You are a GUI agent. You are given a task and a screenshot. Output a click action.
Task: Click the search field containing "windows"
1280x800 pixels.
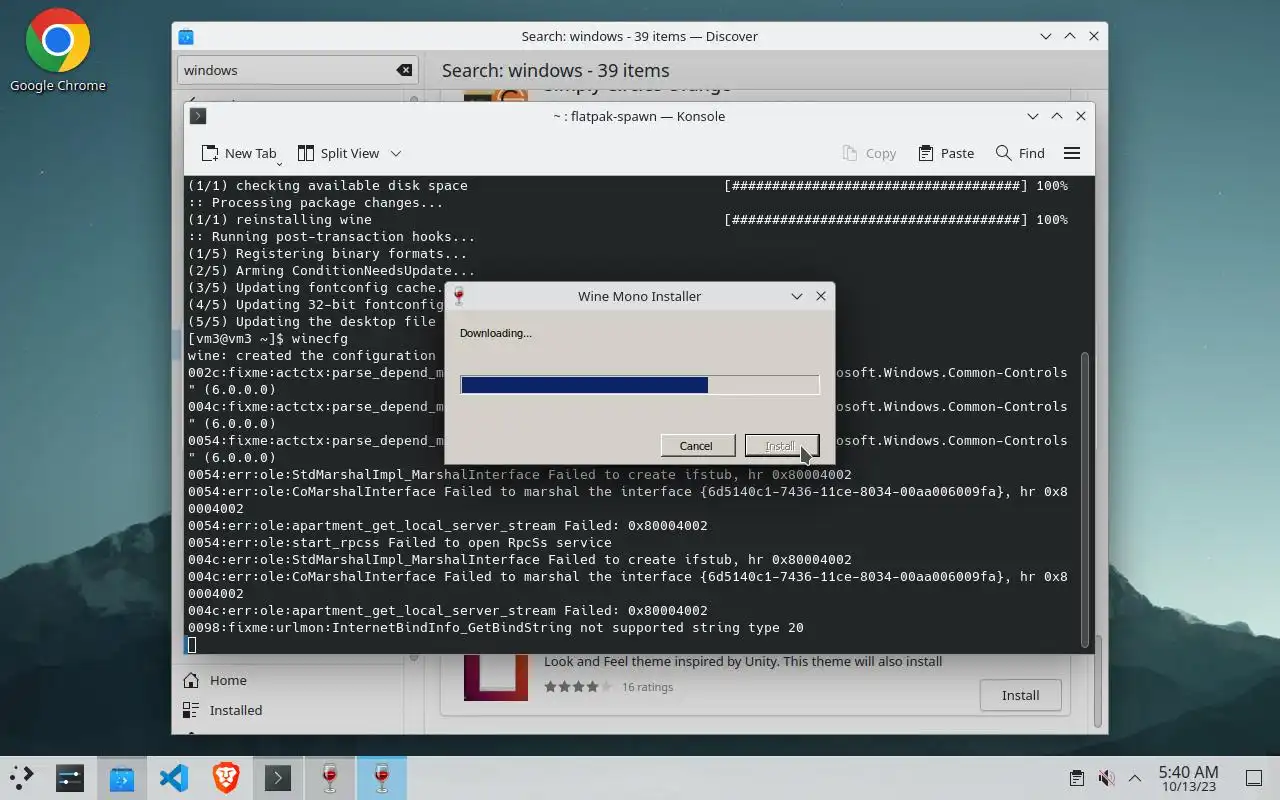(298, 70)
